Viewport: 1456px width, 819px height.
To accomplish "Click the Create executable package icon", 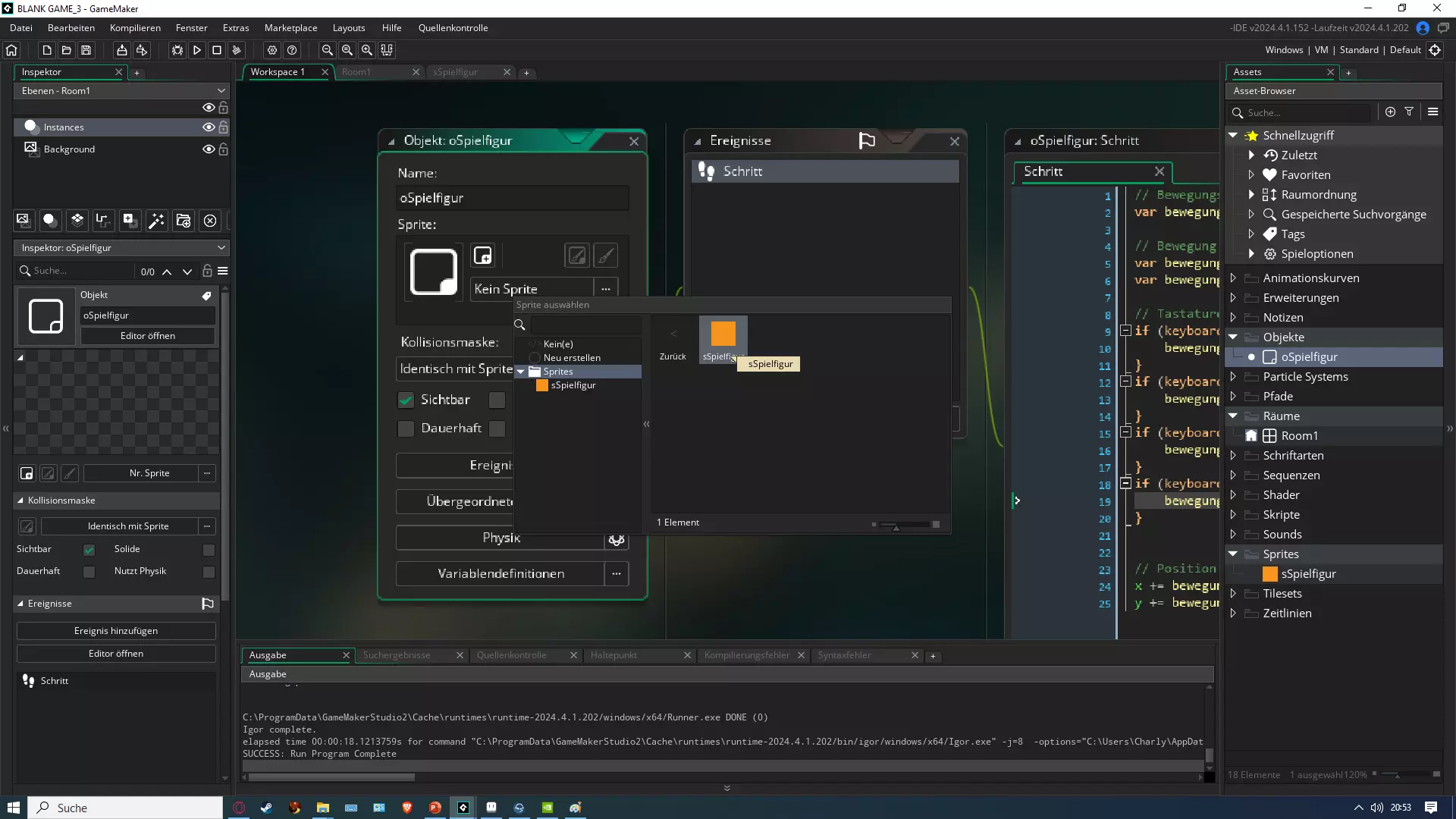I will click(x=121, y=50).
